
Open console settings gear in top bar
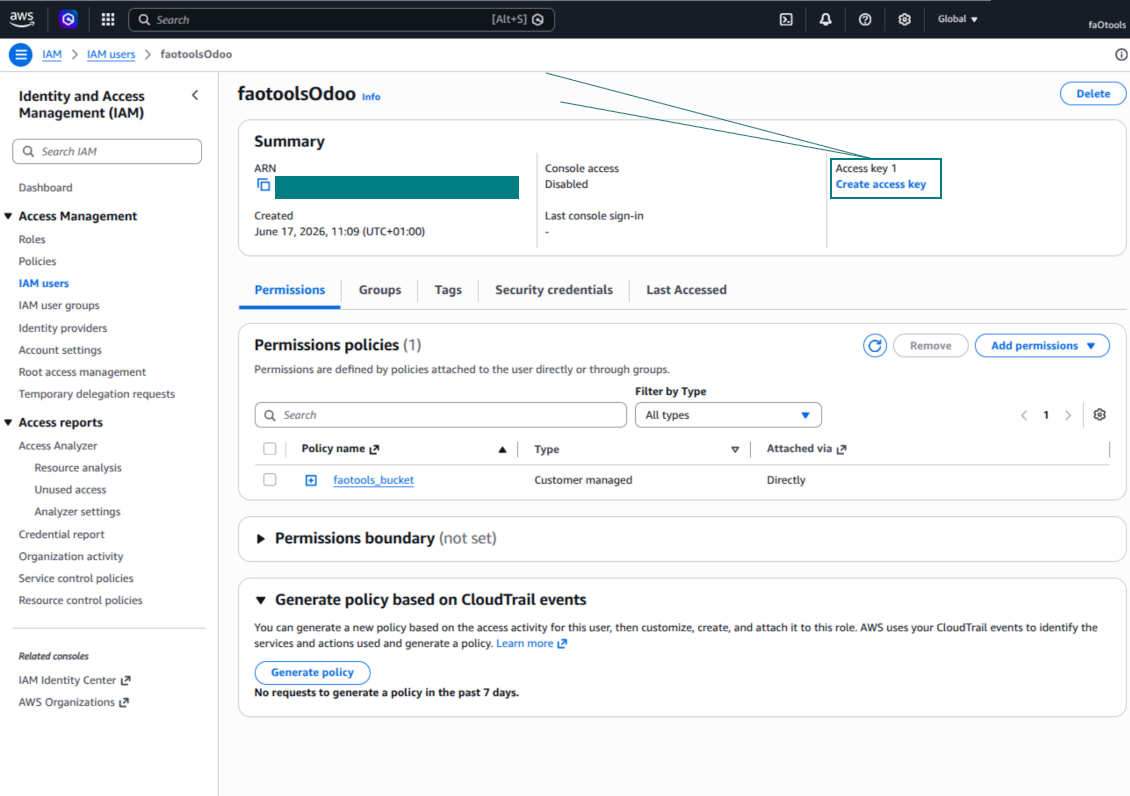904,19
